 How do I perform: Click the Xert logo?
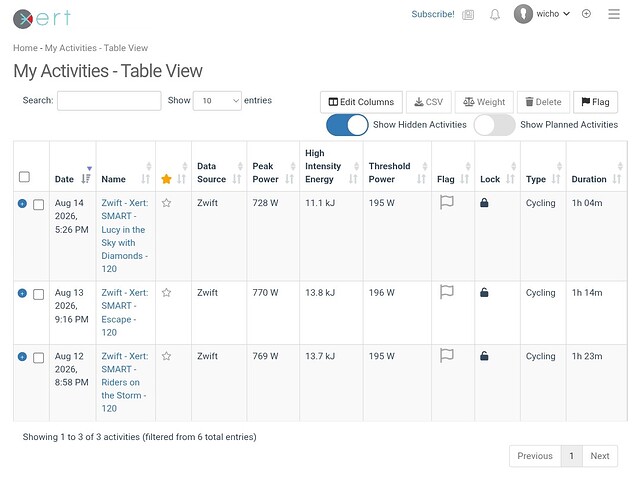(x=42, y=18)
